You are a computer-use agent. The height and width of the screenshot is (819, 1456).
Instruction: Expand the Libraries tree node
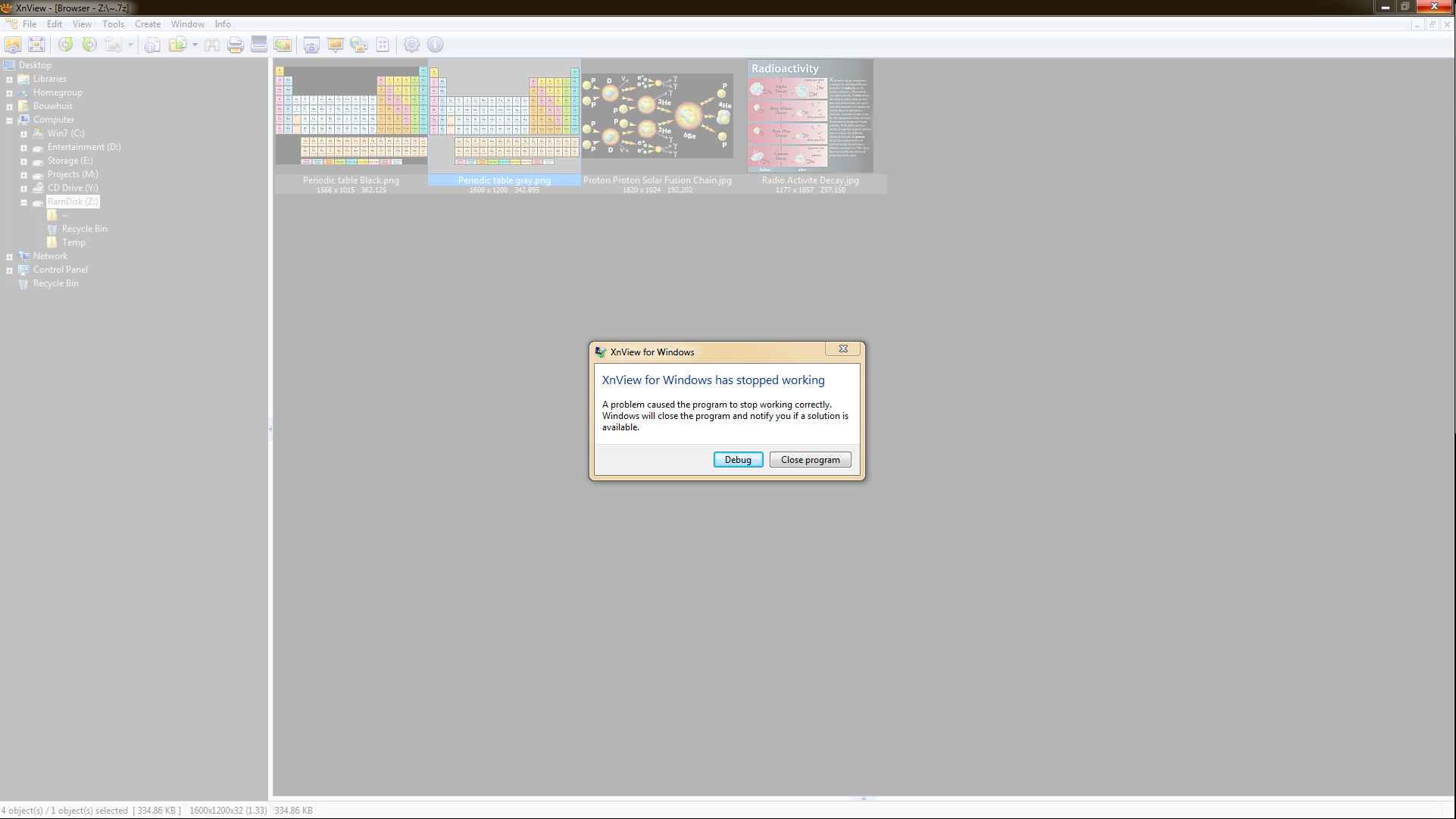point(9,80)
